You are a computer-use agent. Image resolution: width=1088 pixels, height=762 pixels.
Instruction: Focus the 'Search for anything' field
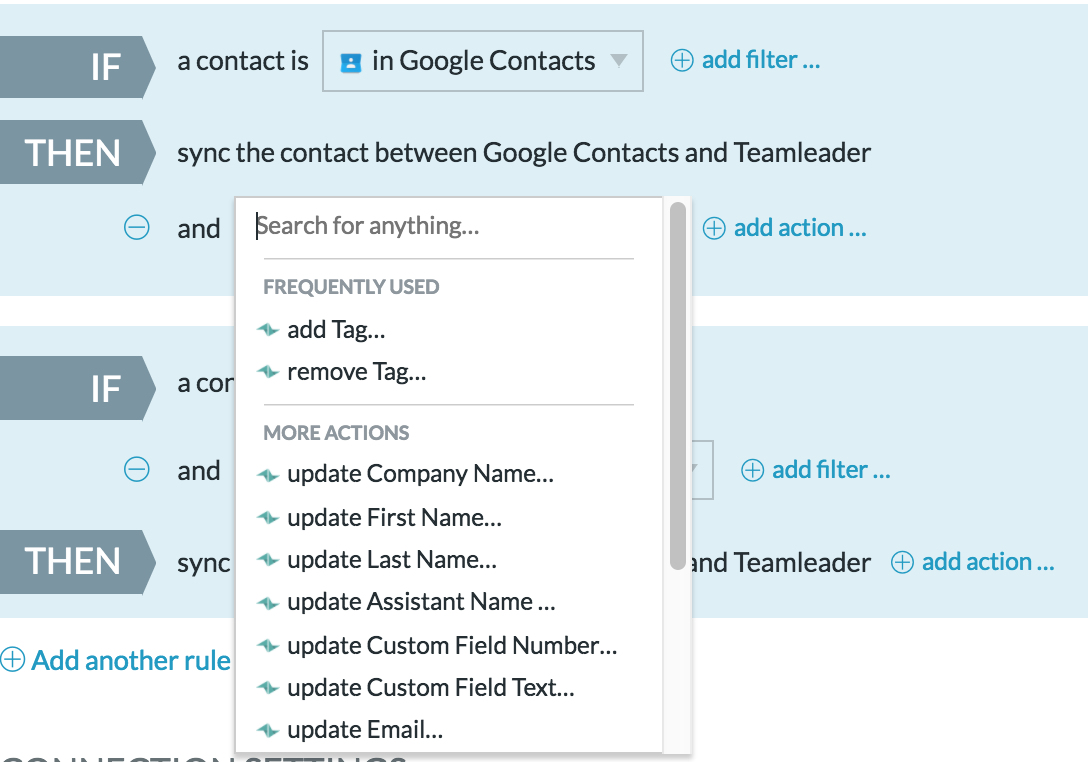point(448,226)
